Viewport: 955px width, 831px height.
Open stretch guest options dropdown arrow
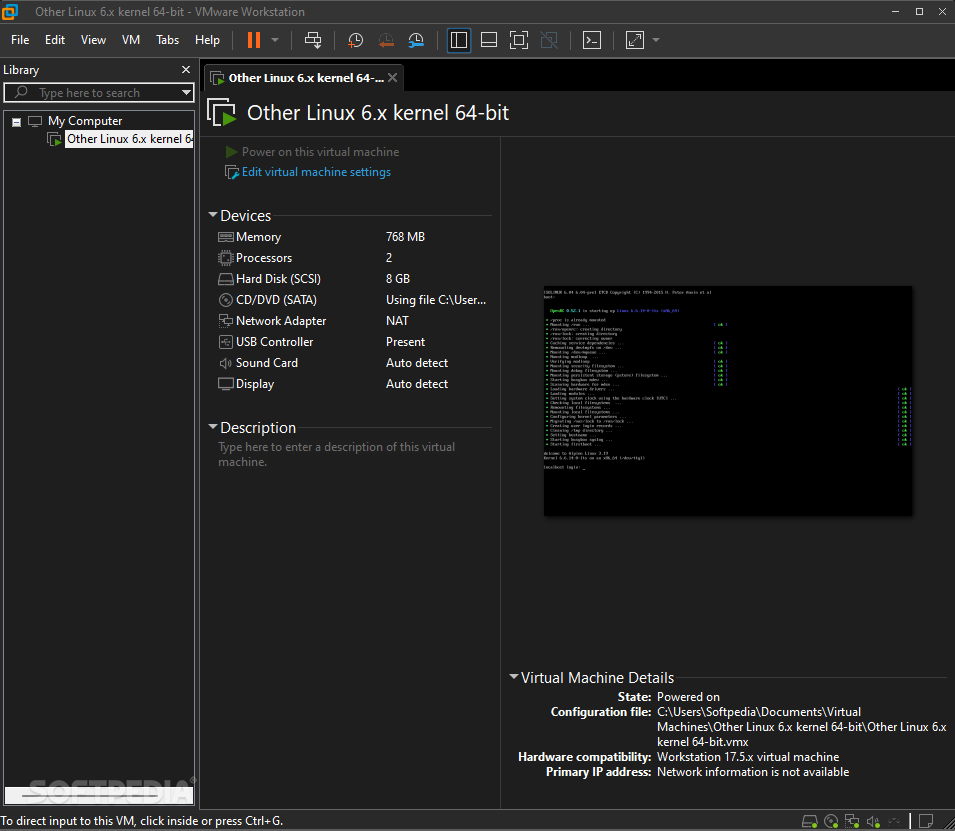(x=656, y=40)
